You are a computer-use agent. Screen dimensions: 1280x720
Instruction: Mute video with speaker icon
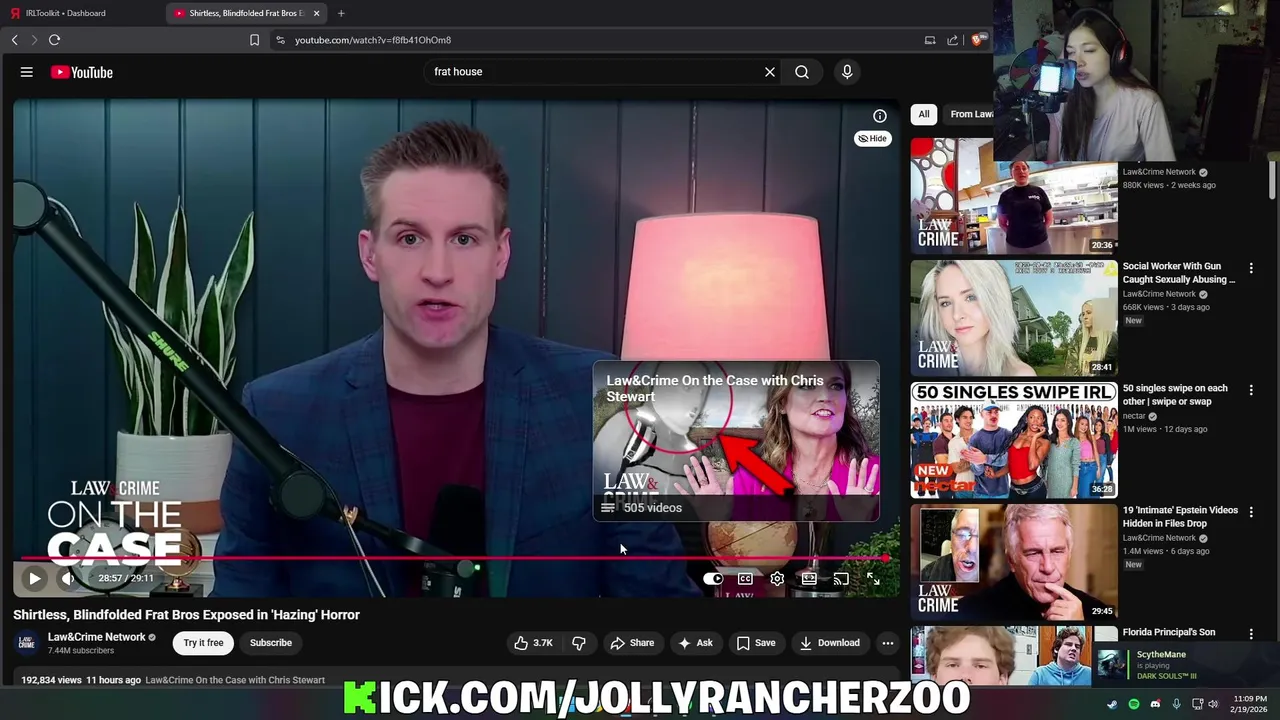[x=68, y=578]
